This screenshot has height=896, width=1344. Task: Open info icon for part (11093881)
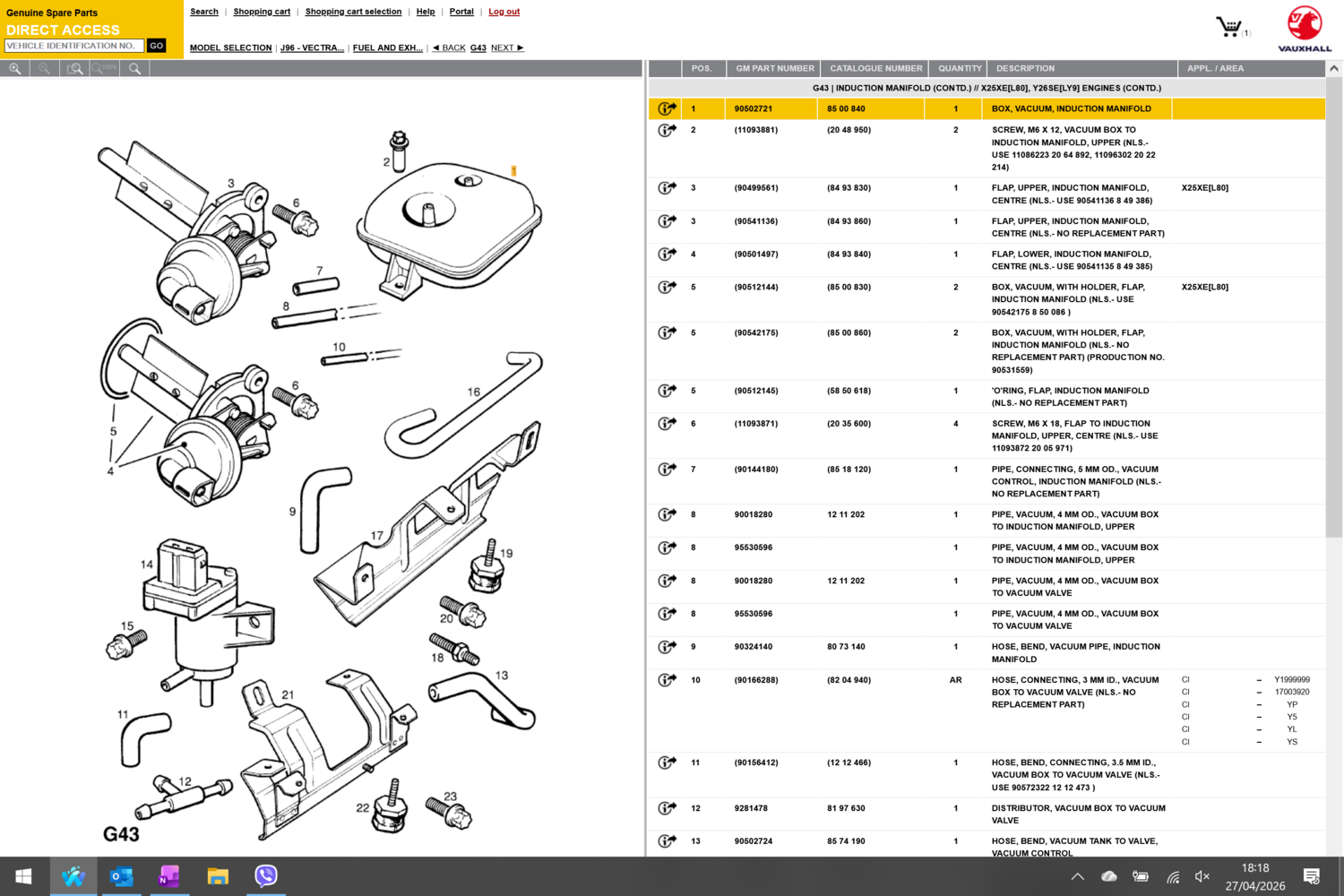[x=667, y=130]
